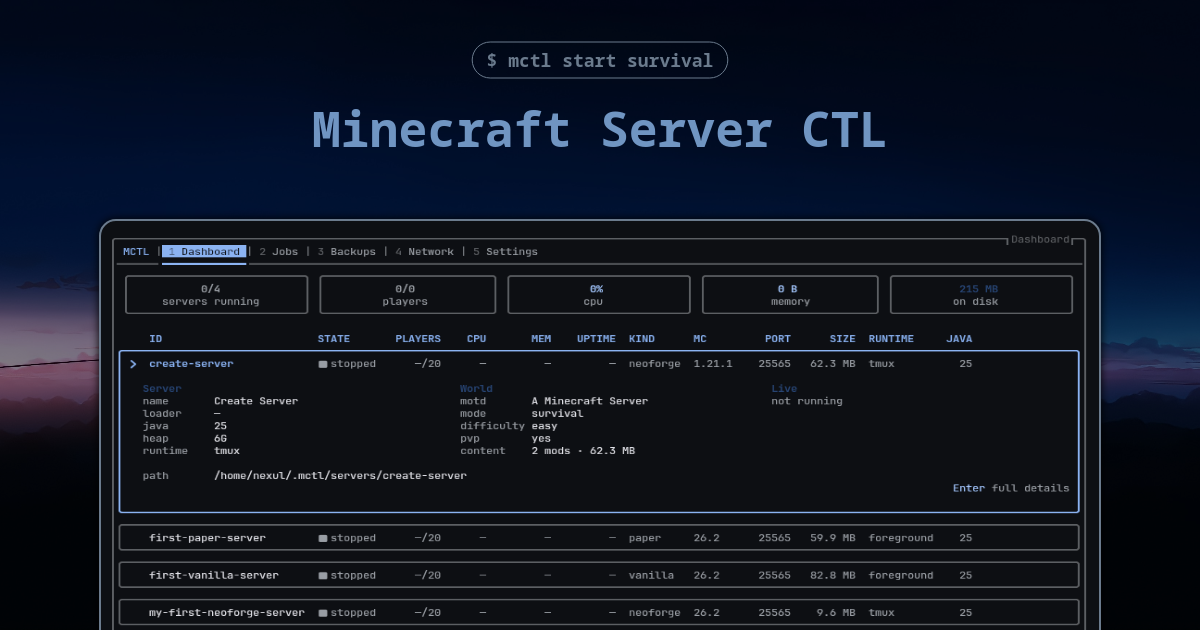Image resolution: width=1200 pixels, height=630 pixels.
Task: Click the Server section heading
Action: (x=162, y=389)
